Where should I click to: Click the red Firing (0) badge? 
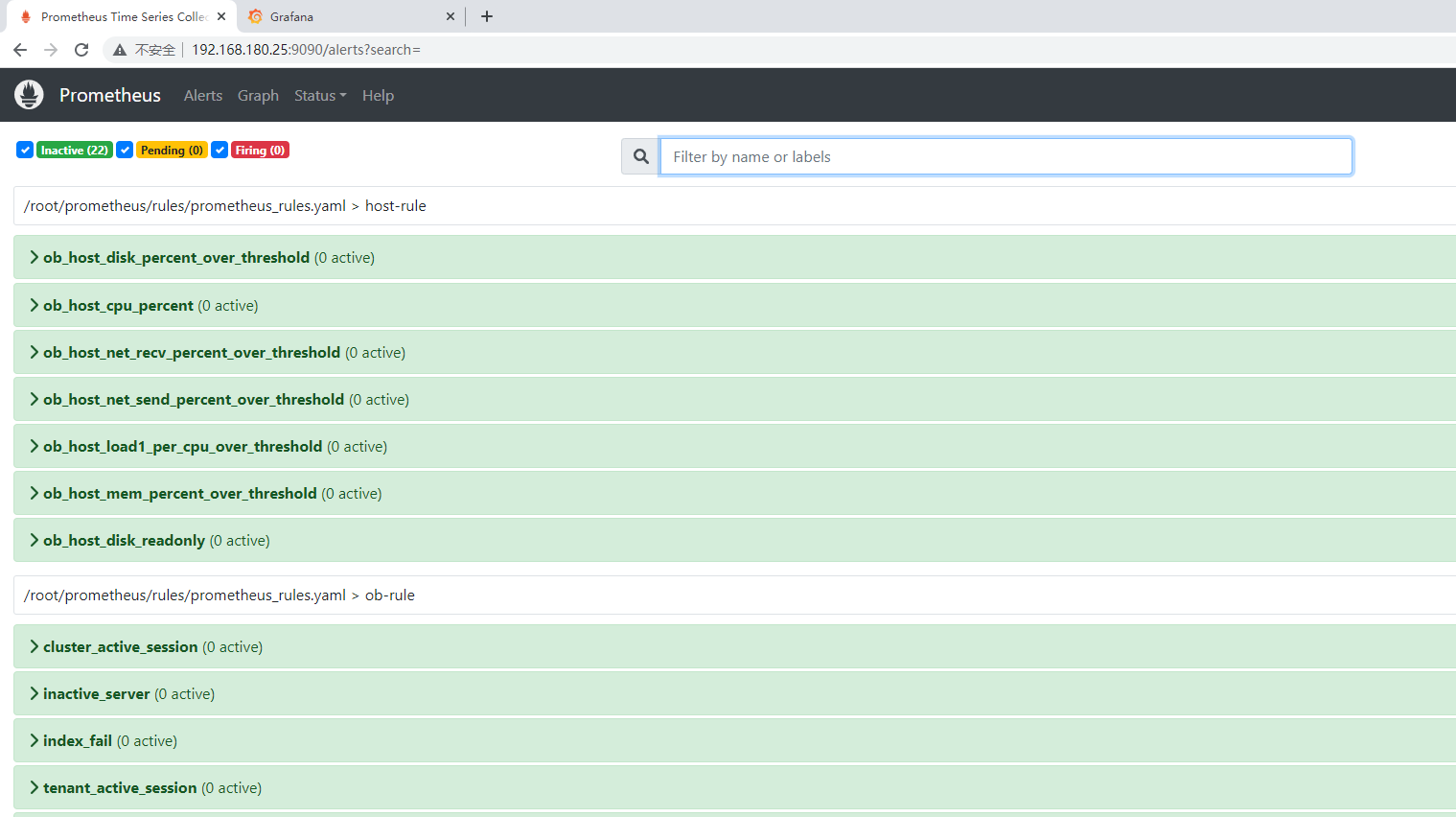tap(260, 150)
